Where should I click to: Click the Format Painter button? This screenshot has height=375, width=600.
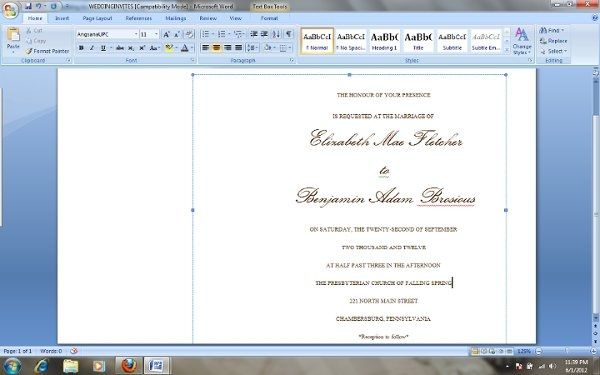pyautogui.click(x=47, y=51)
